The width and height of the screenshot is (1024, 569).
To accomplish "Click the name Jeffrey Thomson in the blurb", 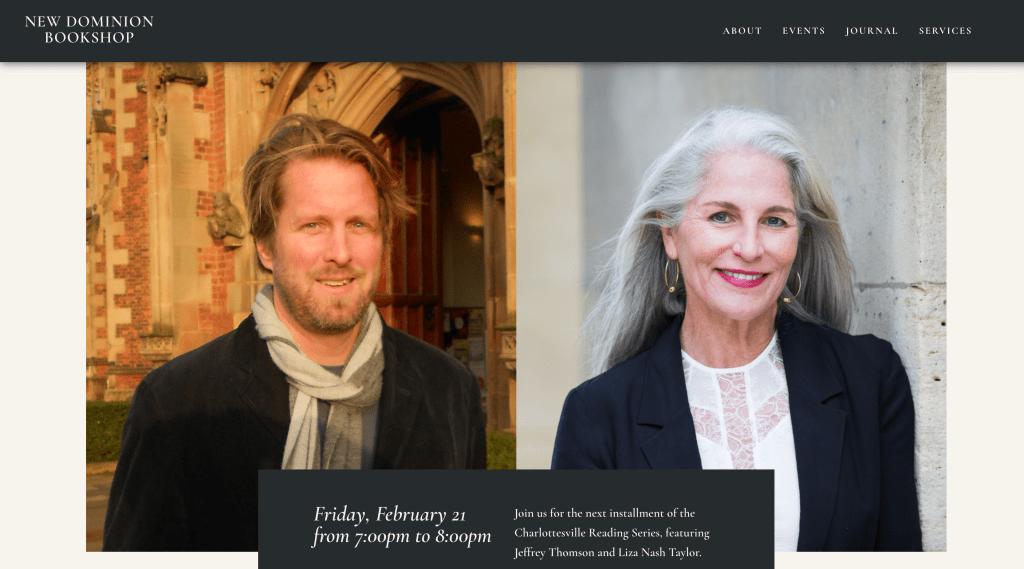I will tap(554, 552).
